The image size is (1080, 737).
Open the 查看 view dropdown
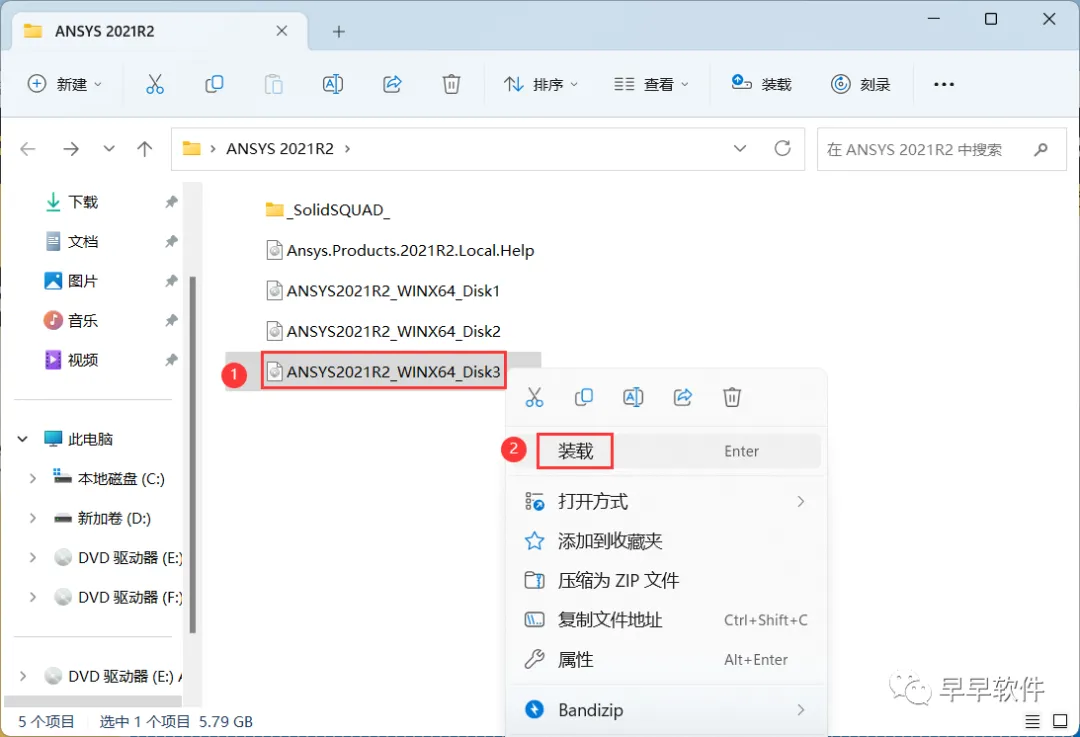(651, 84)
